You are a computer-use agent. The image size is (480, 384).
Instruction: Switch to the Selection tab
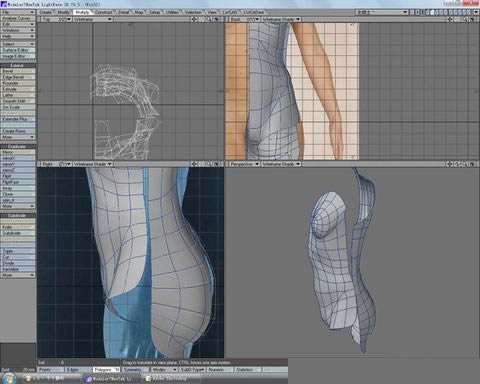[x=193, y=12]
